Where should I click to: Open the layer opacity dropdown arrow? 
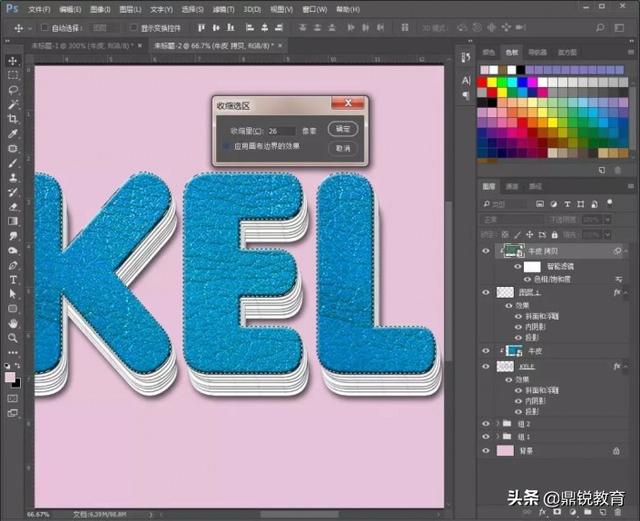click(x=608, y=220)
